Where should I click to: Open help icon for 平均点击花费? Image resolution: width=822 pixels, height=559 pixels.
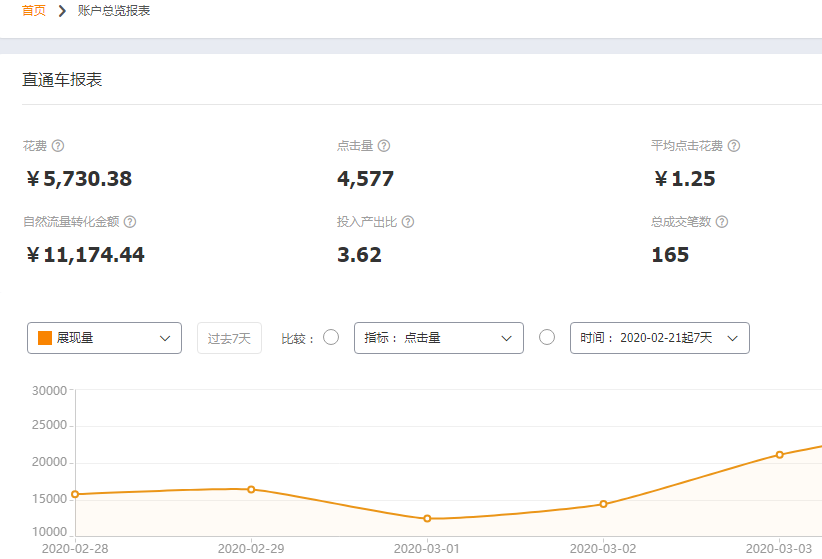(734, 146)
